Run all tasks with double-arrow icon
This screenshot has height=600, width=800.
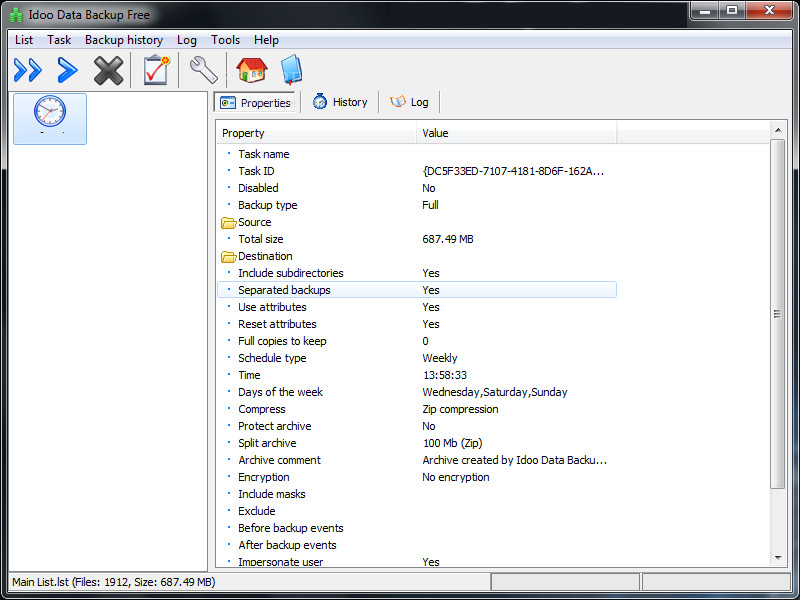[28, 70]
